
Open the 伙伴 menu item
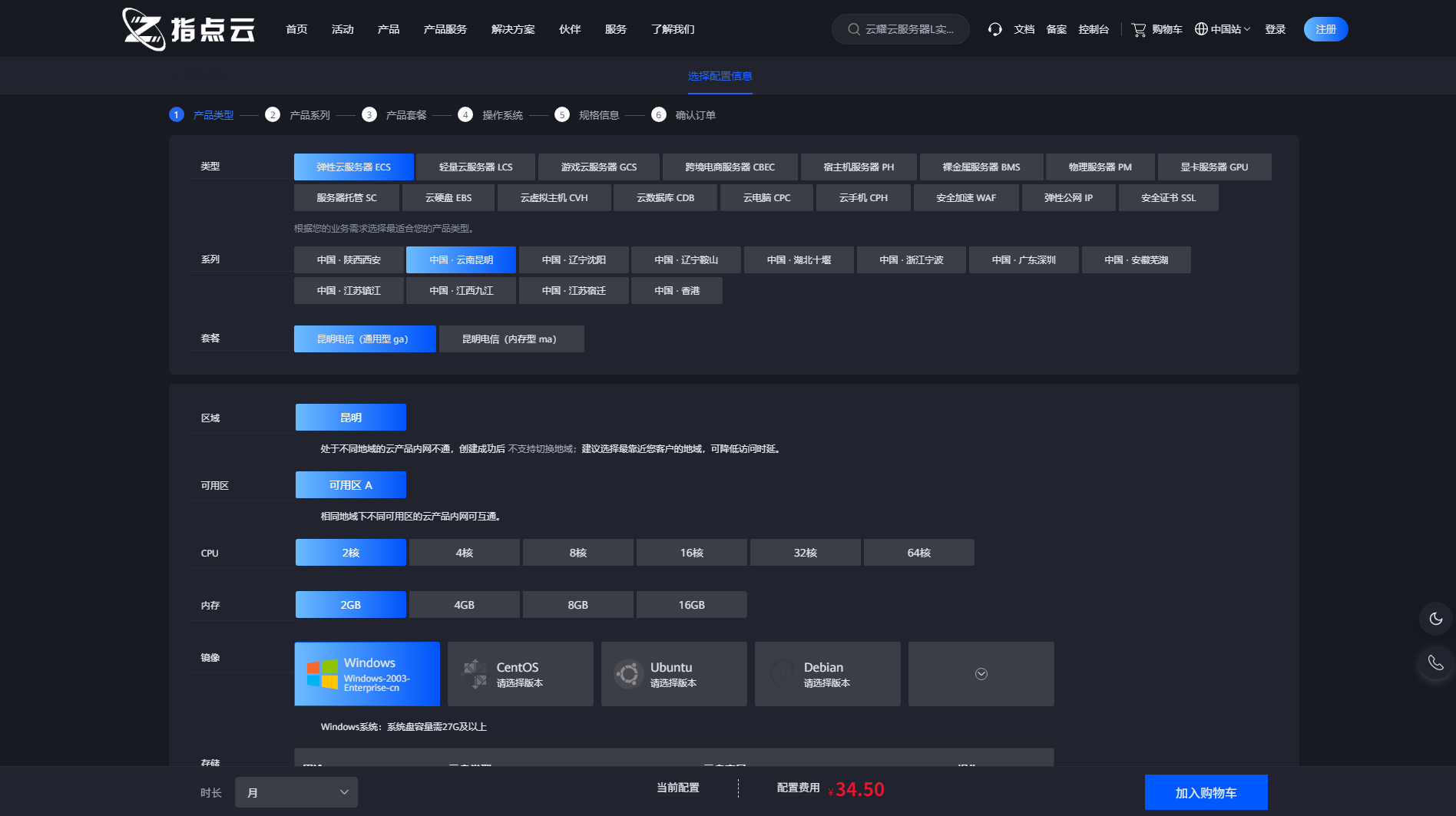pyautogui.click(x=570, y=29)
